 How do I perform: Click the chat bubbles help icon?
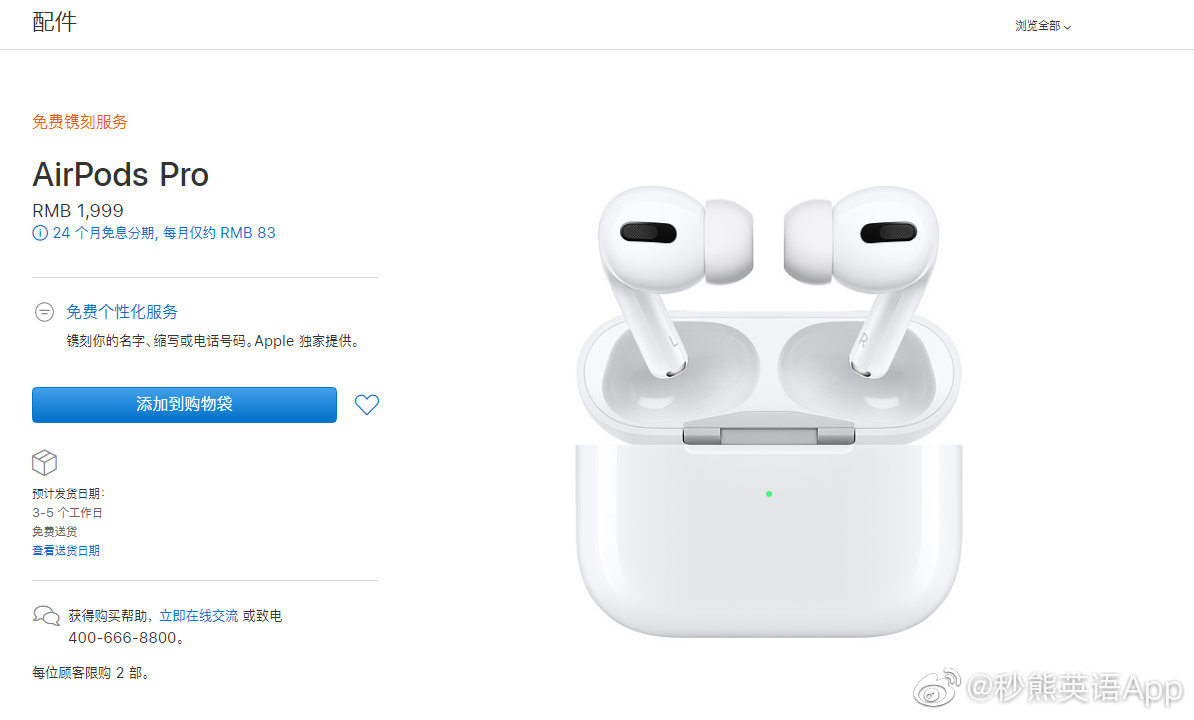coord(46,615)
